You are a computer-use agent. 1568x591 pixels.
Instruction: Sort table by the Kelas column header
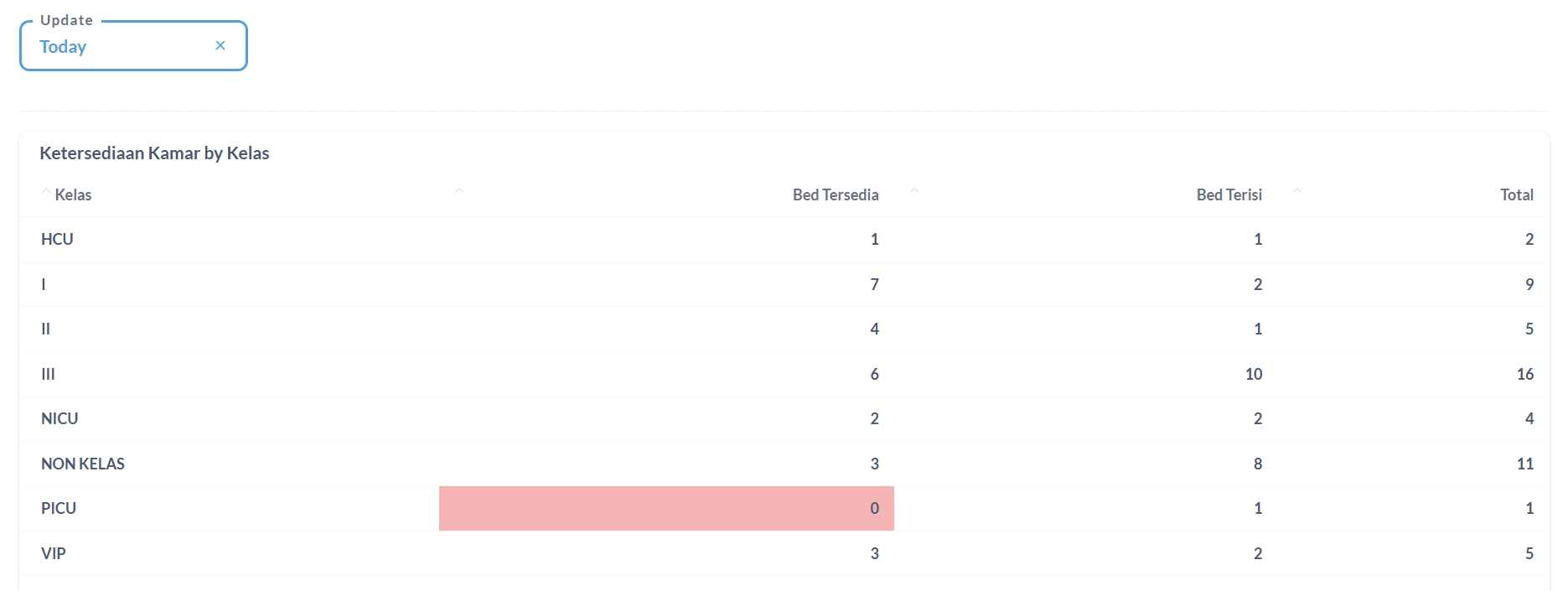[x=73, y=195]
